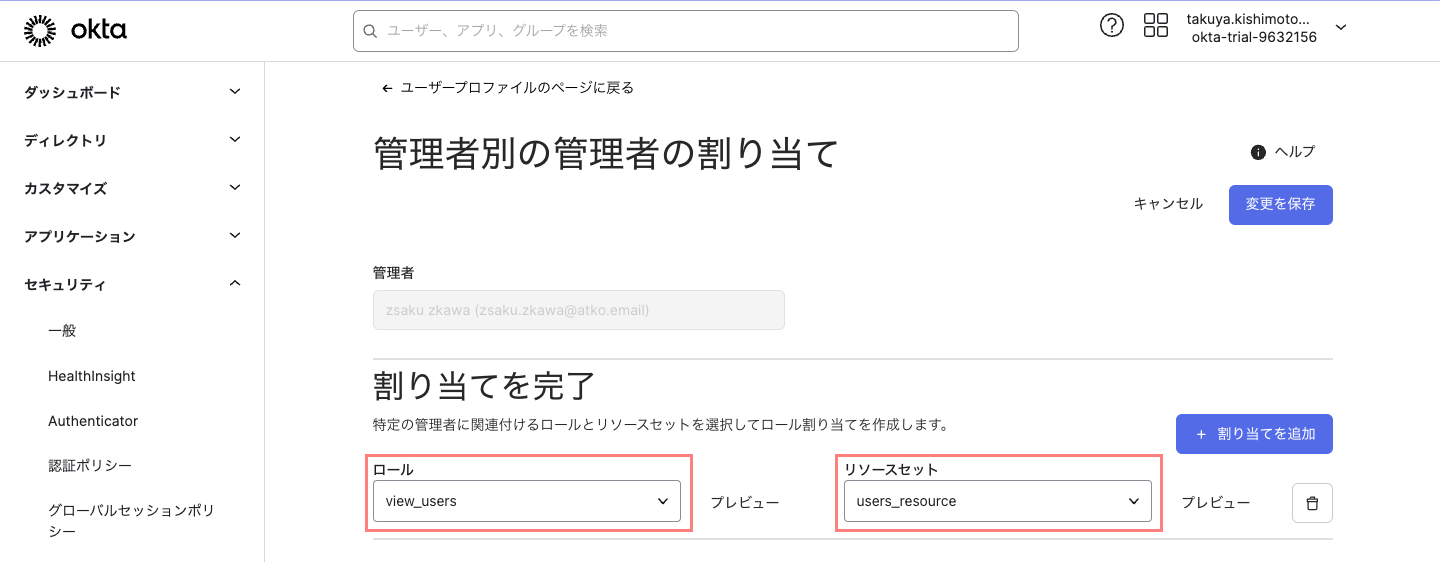Open the apps grid icon
Image resolution: width=1440 pixels, height=562 pixels.
(x=1155, y=26)
